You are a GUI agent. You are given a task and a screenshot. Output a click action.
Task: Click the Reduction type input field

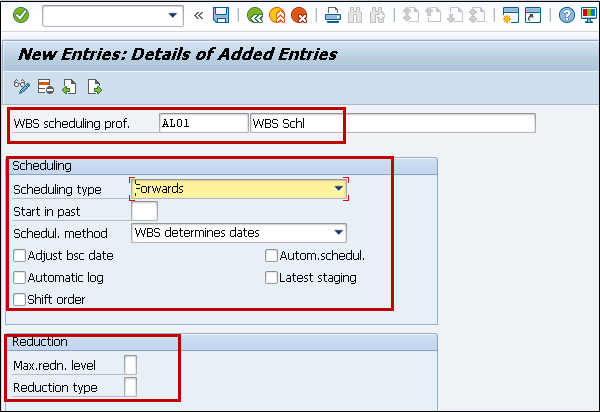[x=130, y=387]
